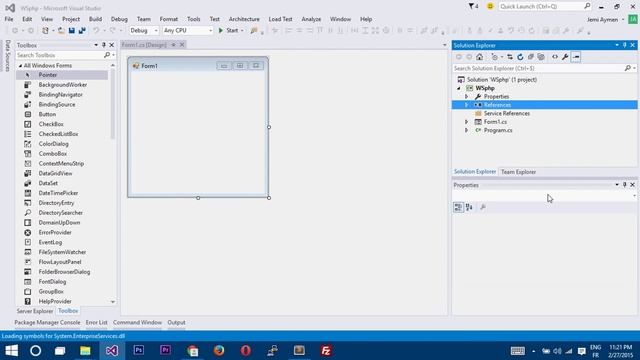Click View Code icon in Solution Explorer
Viewport: 640px width, 360px height.
click(x=555, y=57)
